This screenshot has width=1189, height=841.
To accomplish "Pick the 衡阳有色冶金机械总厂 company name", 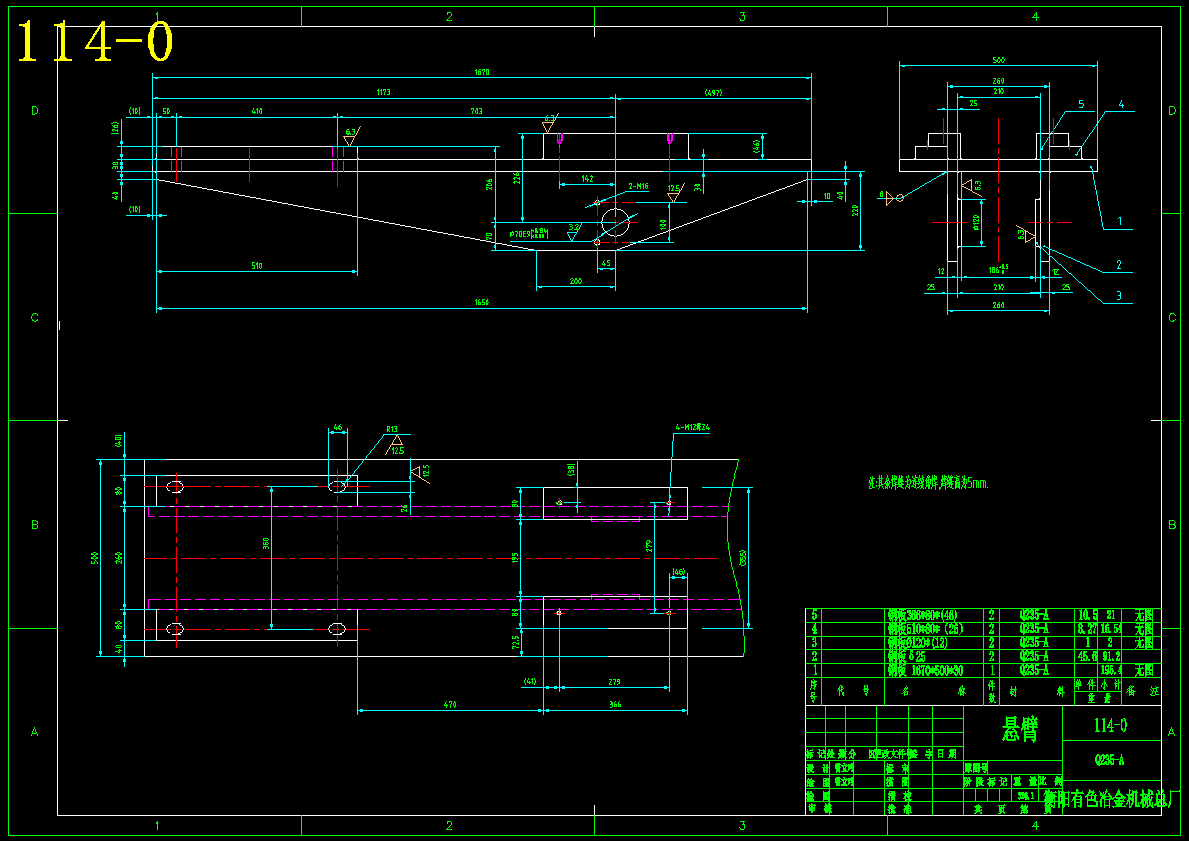I will (x=1107, y=800).
